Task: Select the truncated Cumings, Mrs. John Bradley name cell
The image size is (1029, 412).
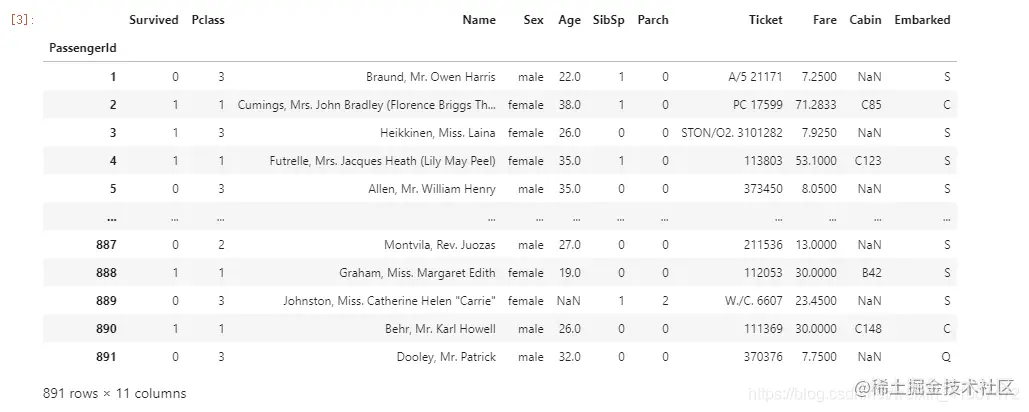Action: tap(367, 105)
